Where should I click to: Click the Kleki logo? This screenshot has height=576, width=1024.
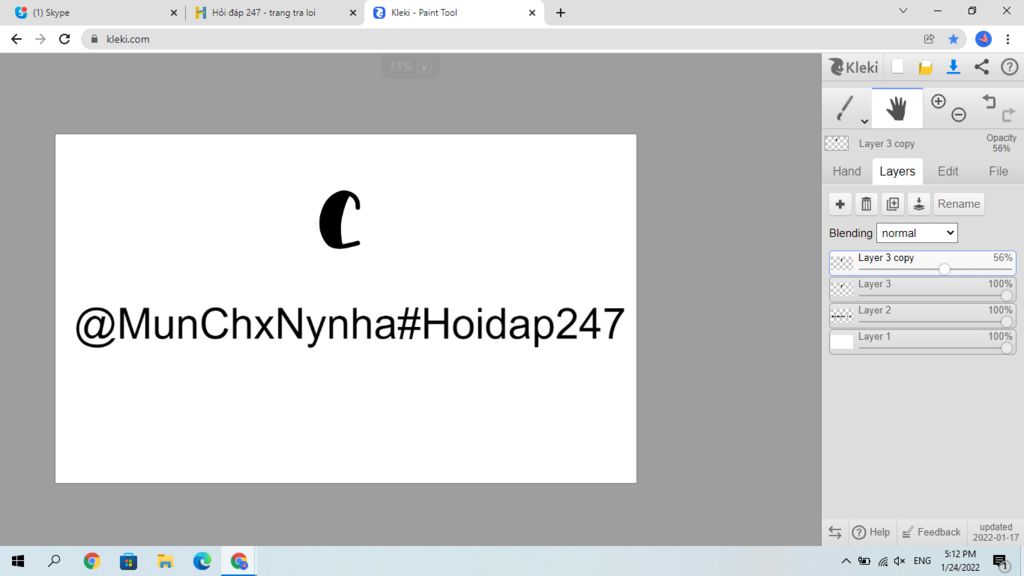coord(854,67)
